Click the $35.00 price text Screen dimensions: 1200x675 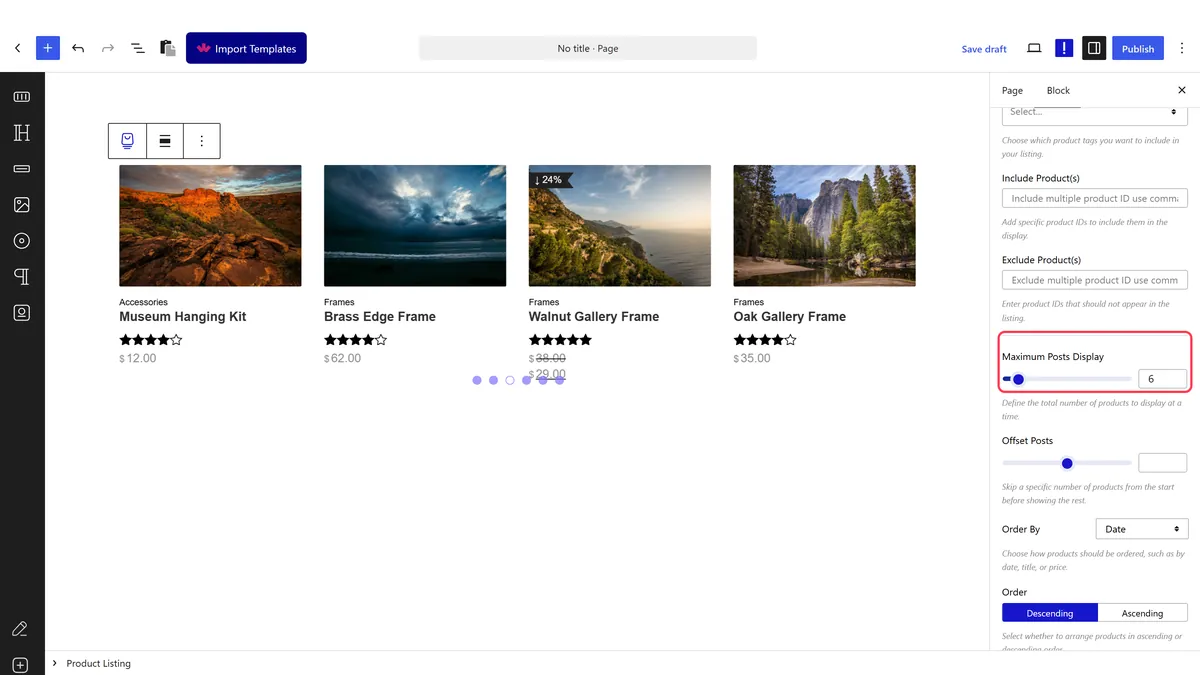click(752, 358)
